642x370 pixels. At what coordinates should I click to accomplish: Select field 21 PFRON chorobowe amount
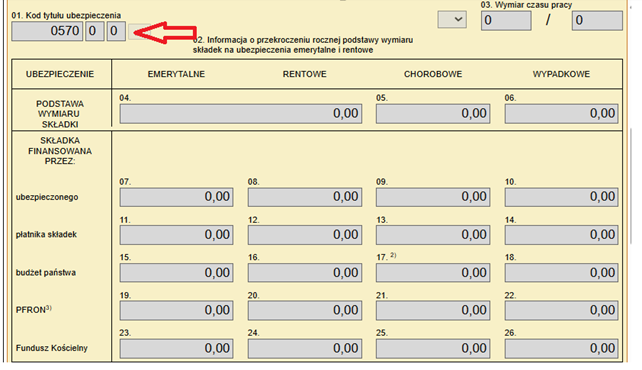(433, 311)
